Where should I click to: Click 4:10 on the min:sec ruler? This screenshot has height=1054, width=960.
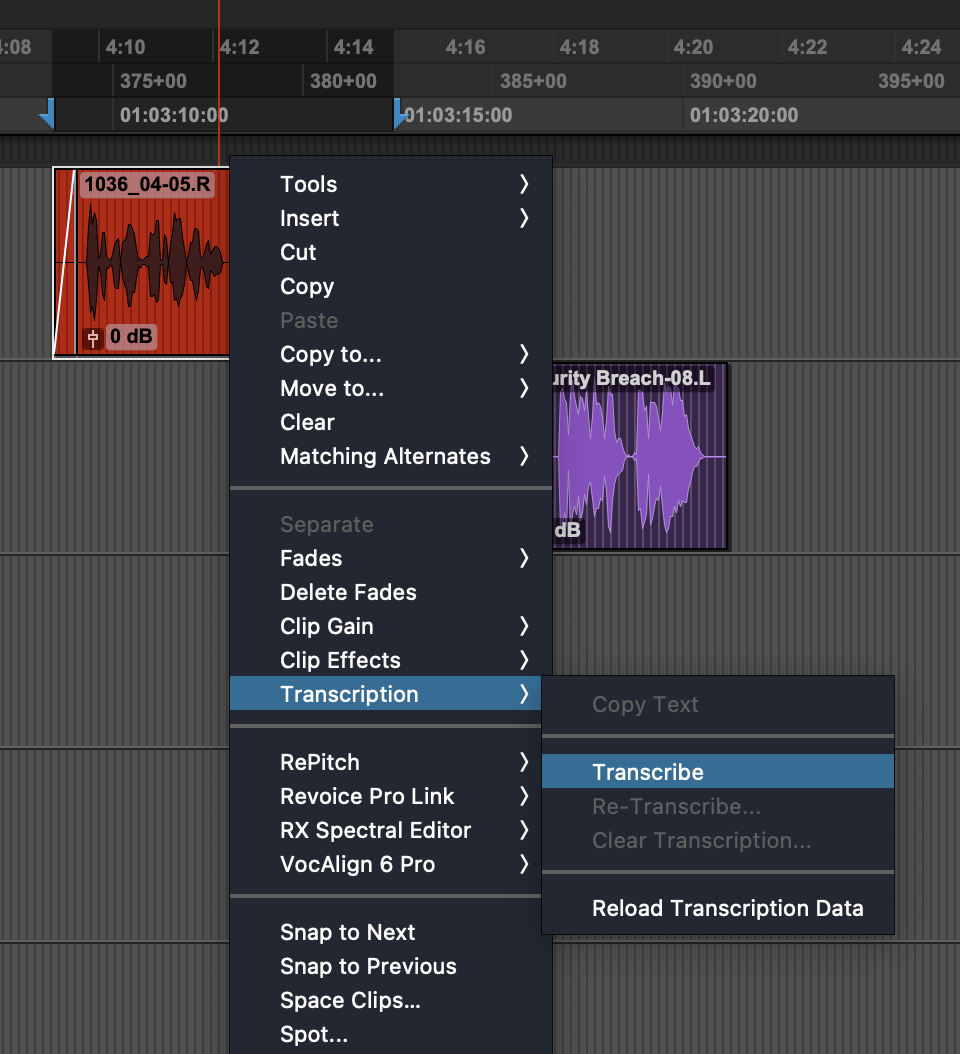pos(125,47)
